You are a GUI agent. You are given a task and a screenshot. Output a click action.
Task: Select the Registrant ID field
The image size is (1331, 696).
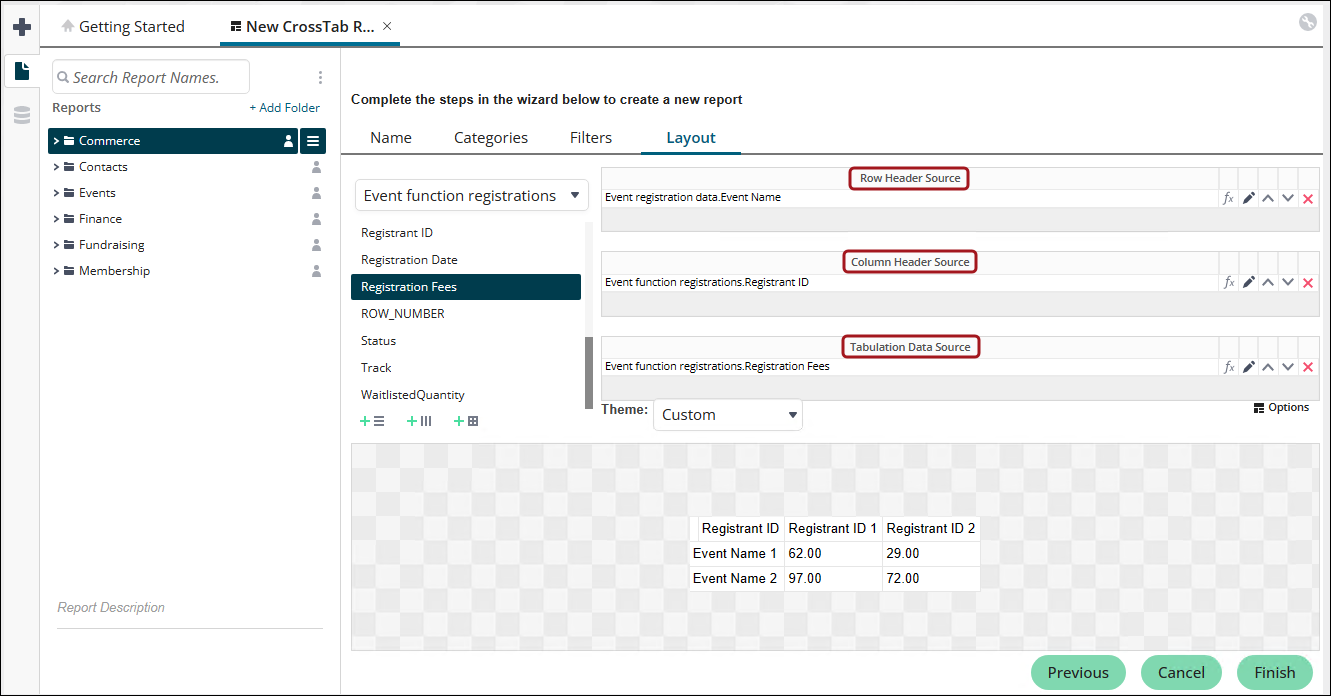(x=466, y=233)
